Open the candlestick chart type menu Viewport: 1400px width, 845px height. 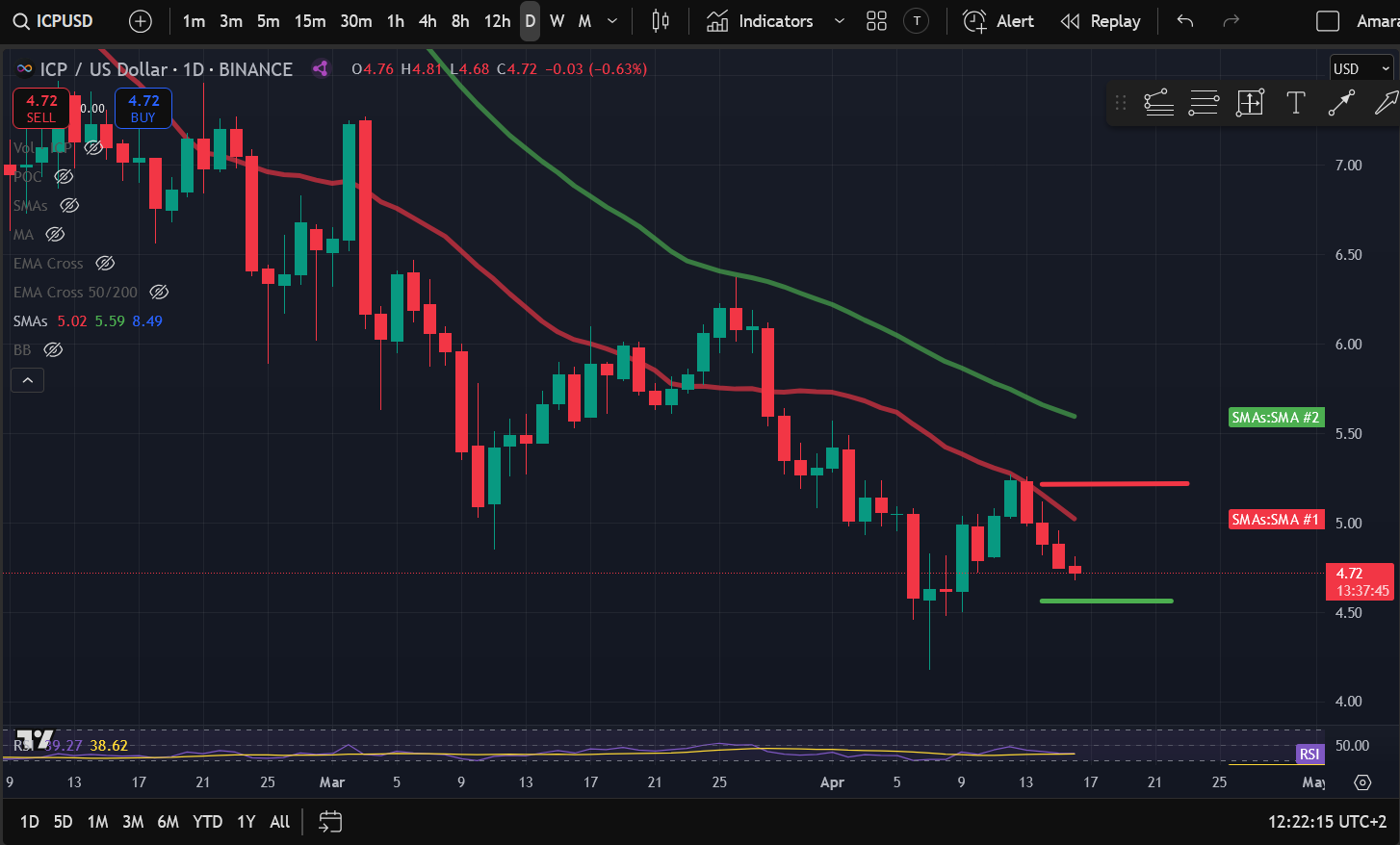[661, 21]
